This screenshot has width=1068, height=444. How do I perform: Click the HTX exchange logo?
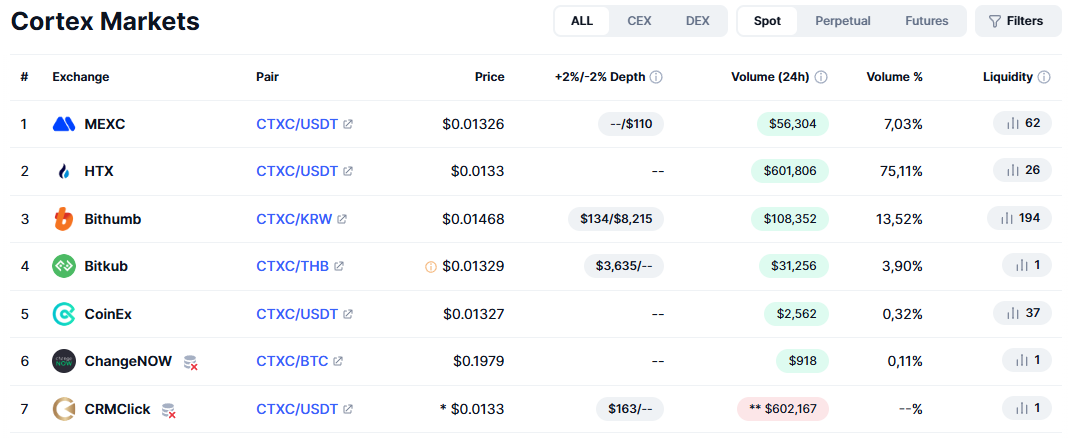click(64, 172)
